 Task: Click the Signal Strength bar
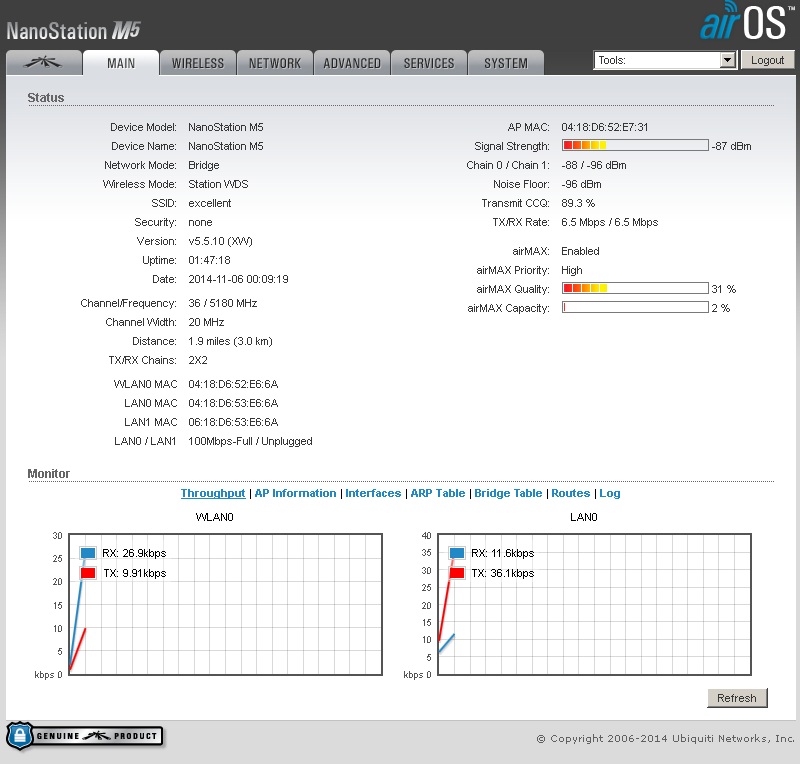[635, 145]
